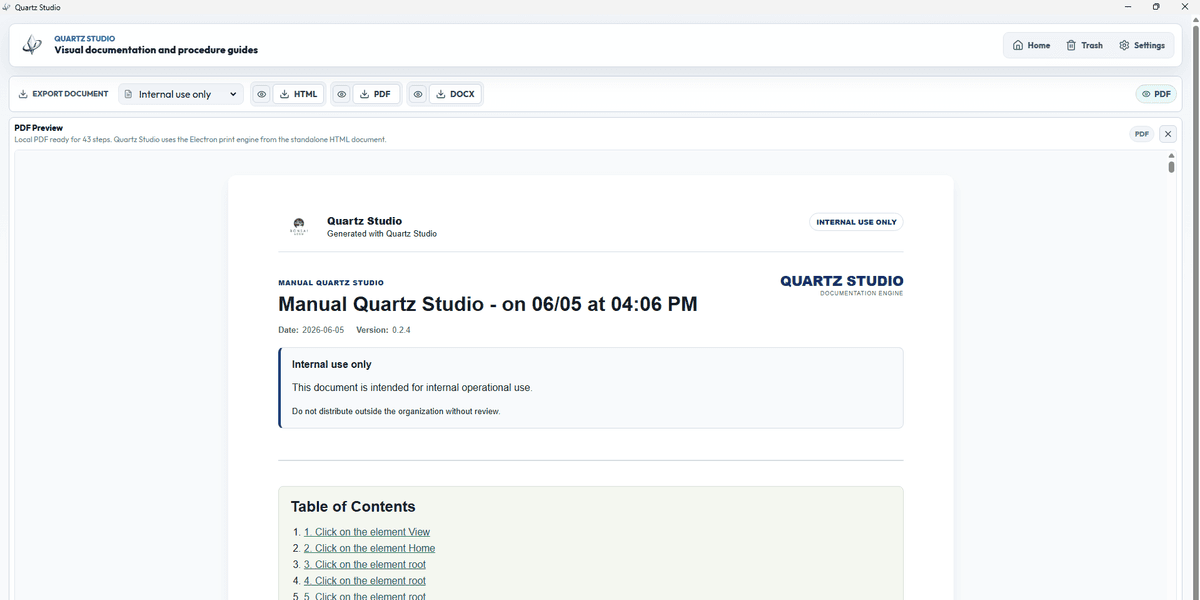Click the Quartz Studio logo icon in header

tap(32, 45)
